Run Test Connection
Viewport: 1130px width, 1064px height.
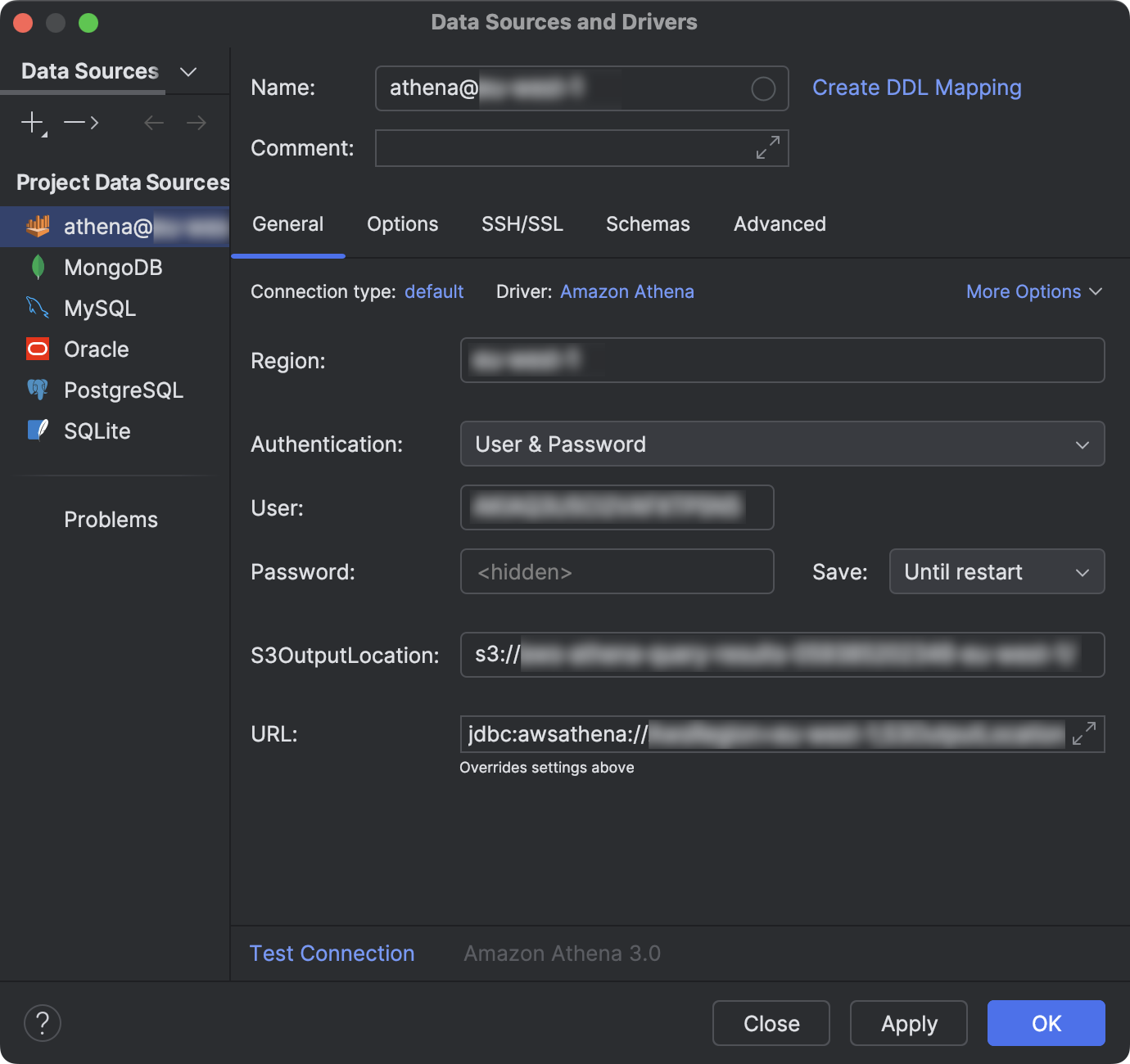coord(332,953)
